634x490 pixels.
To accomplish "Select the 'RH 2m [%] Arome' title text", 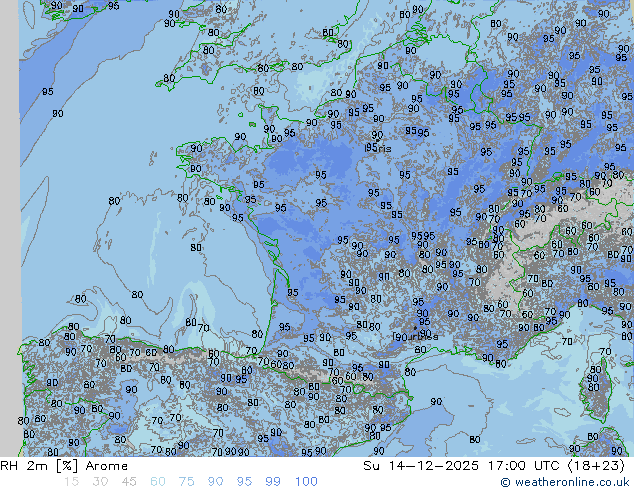I will [x=64, y=466].
